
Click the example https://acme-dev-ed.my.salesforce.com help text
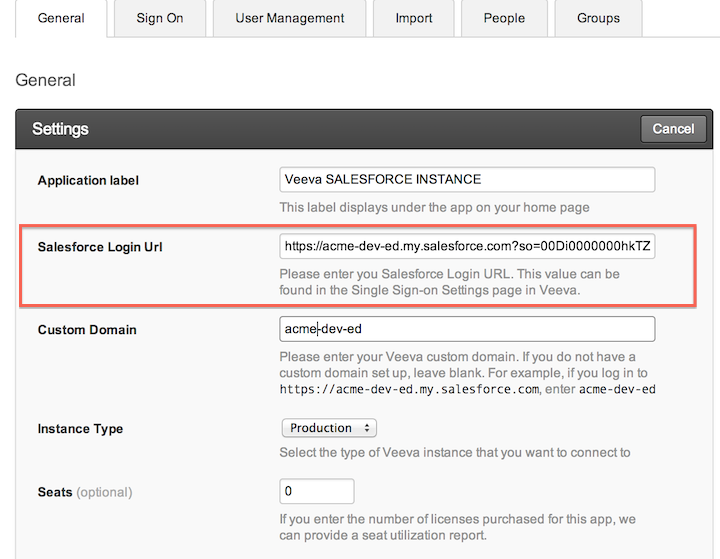410,389
